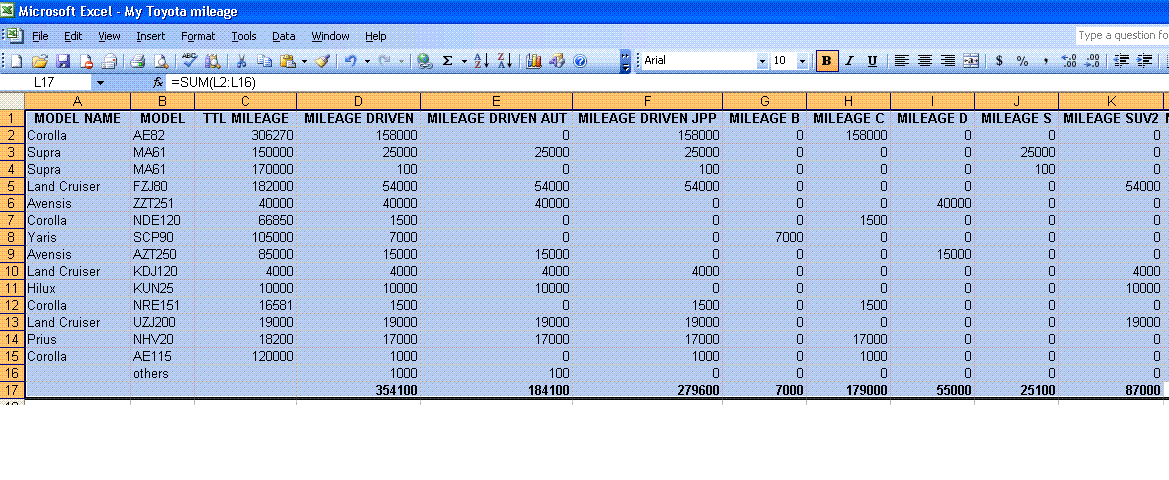The height and width of the screenshot is (480, 1169).
Task: Toggle Center alignment
Action: click(x=924, y=61)
